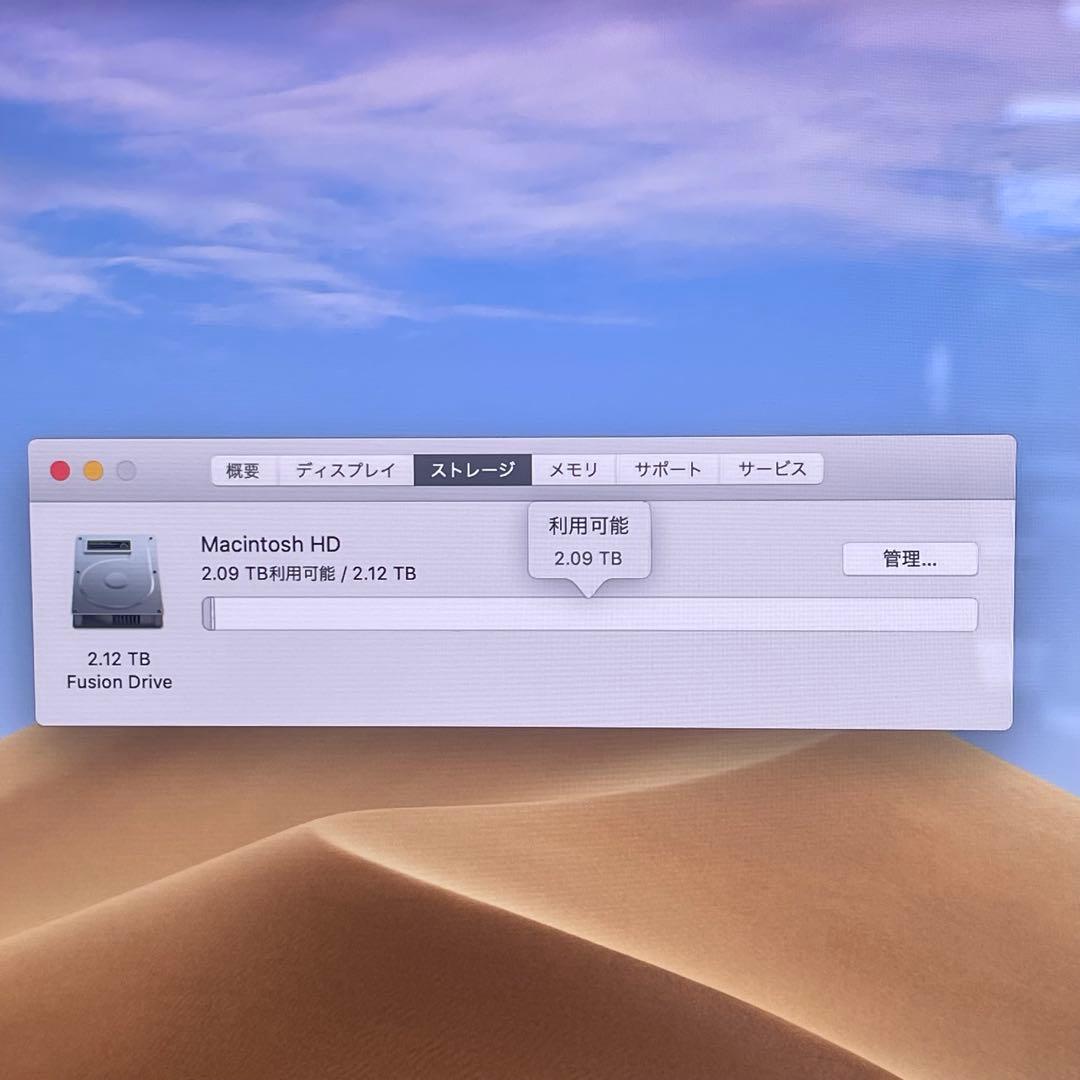Click the red close window button

(60, 469)
